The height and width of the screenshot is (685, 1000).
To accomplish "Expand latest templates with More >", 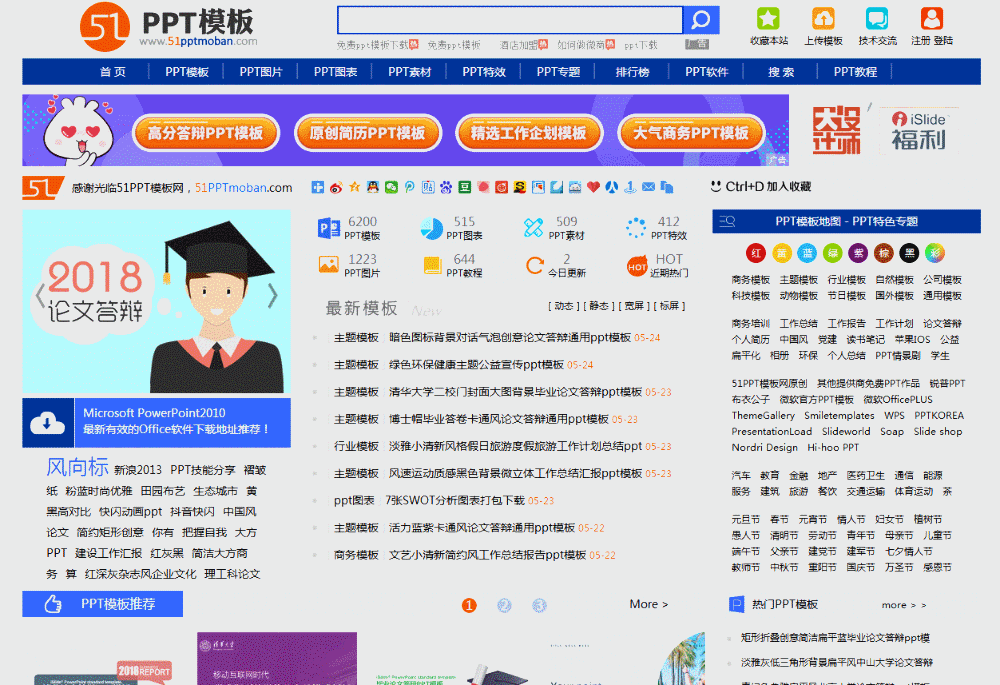I will [x=649, y=604].
